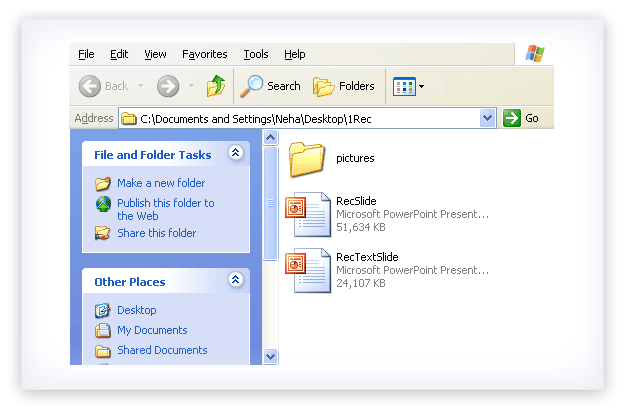Open the Desktop link in Other Places
Viewport: 624px width, 409px height.
pyautogui.click(x=136, y=310)
